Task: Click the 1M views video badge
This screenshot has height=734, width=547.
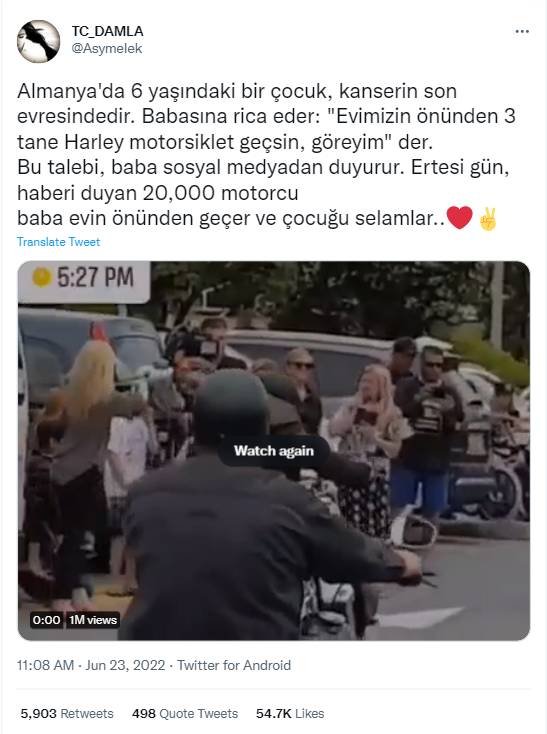Action: click(x=93, y=620)
